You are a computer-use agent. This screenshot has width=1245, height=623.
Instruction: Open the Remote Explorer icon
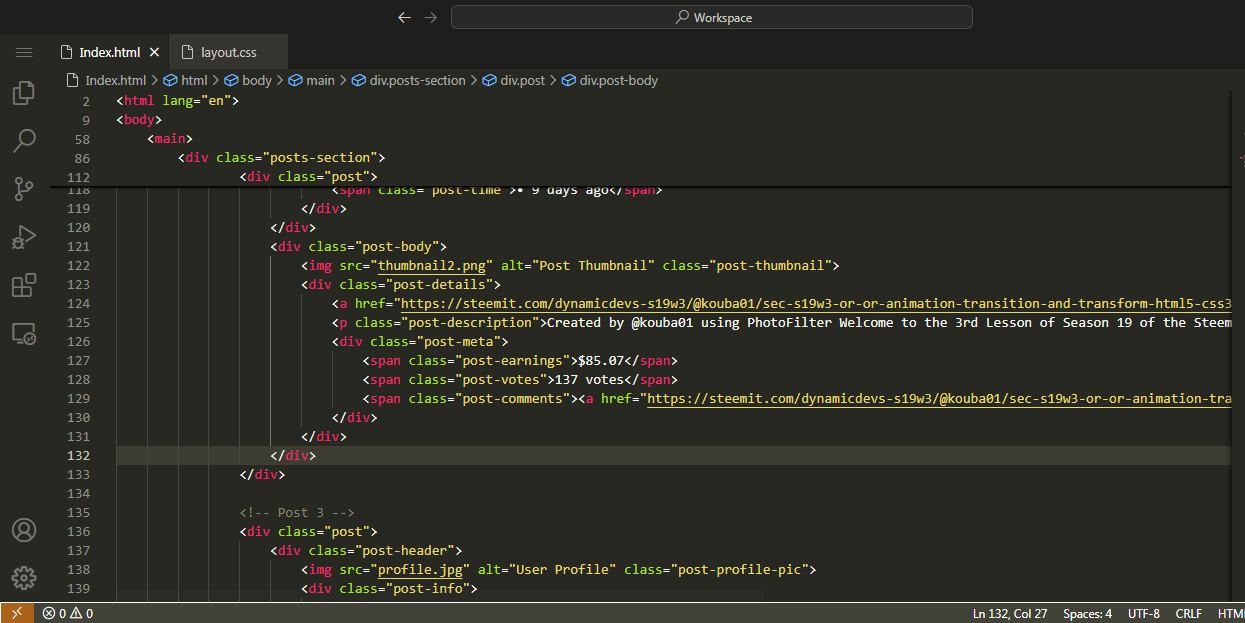pos(24,333)
